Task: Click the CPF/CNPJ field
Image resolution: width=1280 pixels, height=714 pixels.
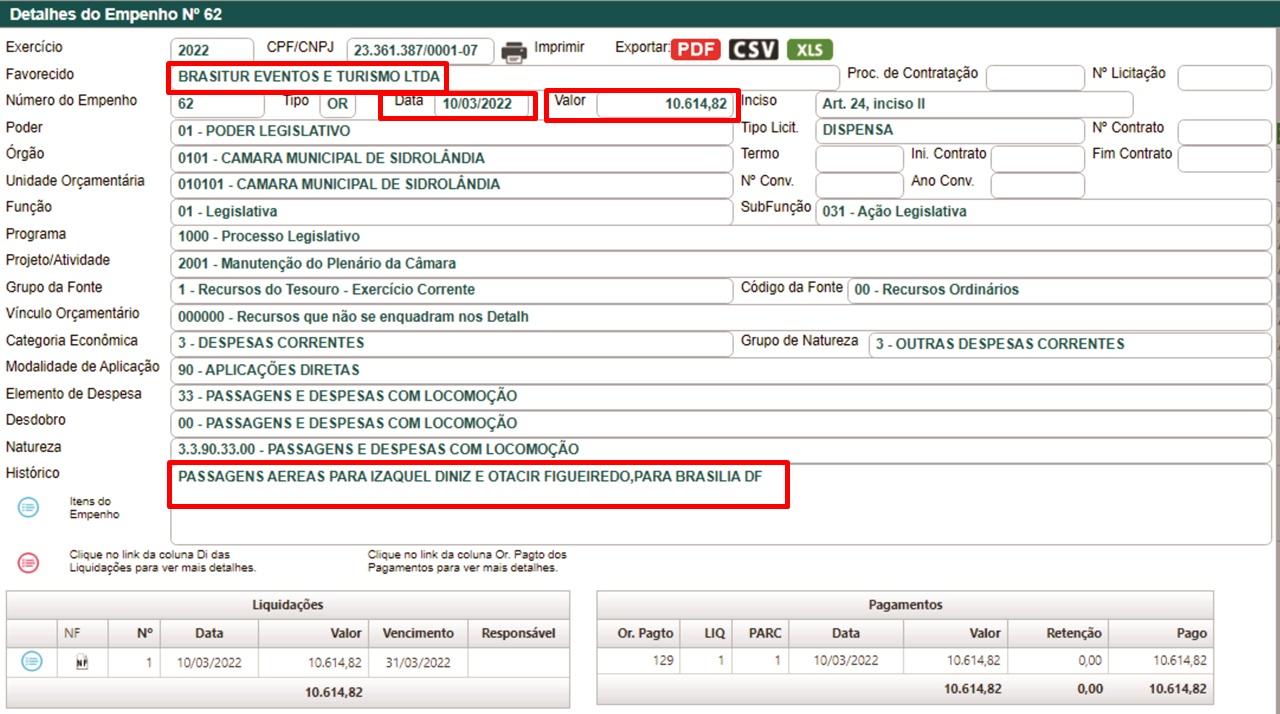Action: pos(420,51)
